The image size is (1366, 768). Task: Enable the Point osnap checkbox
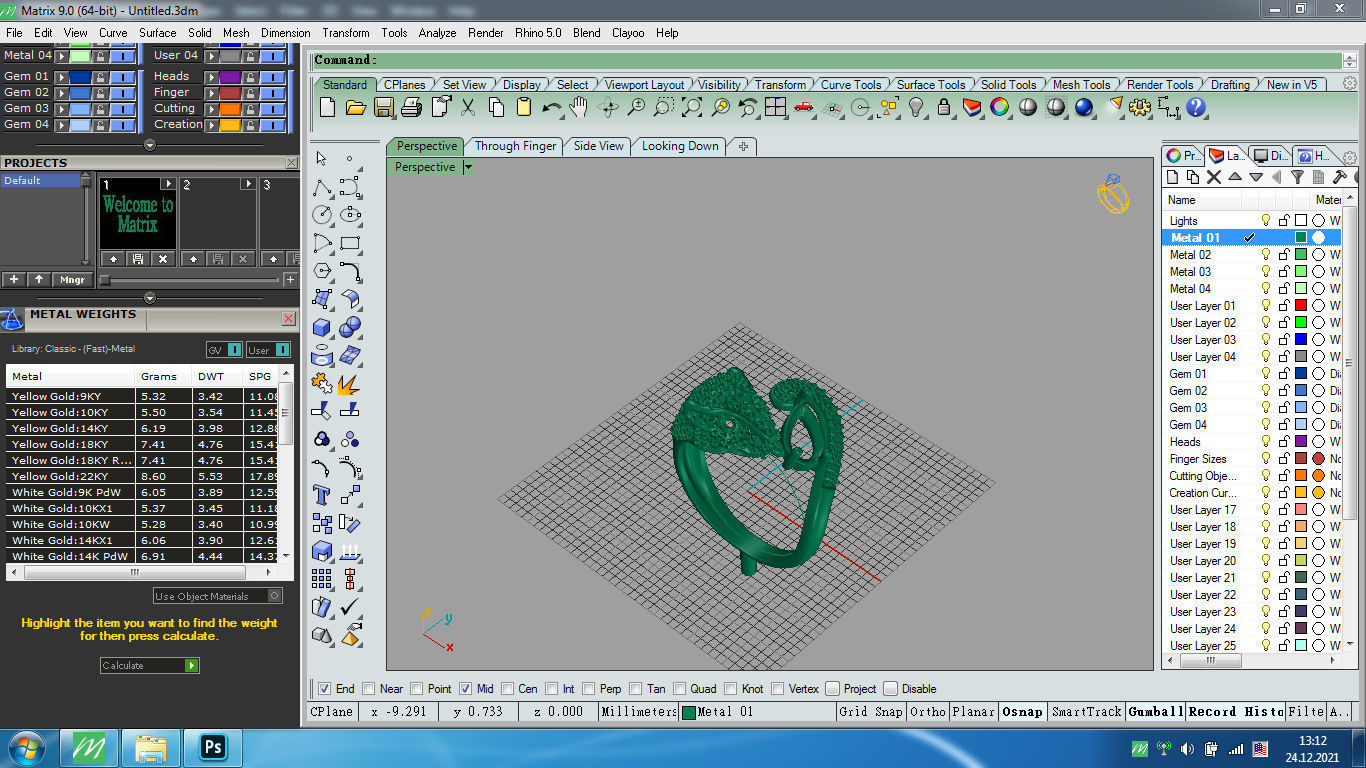click(x=416, y=688)
